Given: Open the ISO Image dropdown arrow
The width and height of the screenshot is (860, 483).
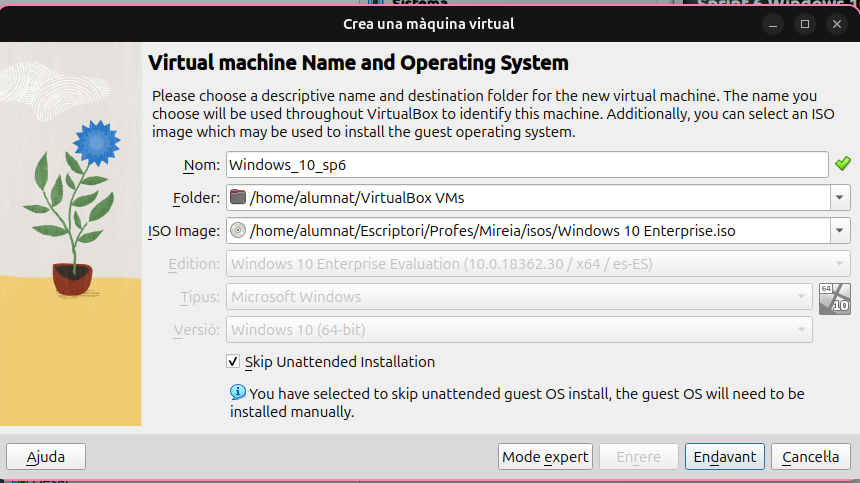Looking at the screenshot, I should click(x=839, y=231).
